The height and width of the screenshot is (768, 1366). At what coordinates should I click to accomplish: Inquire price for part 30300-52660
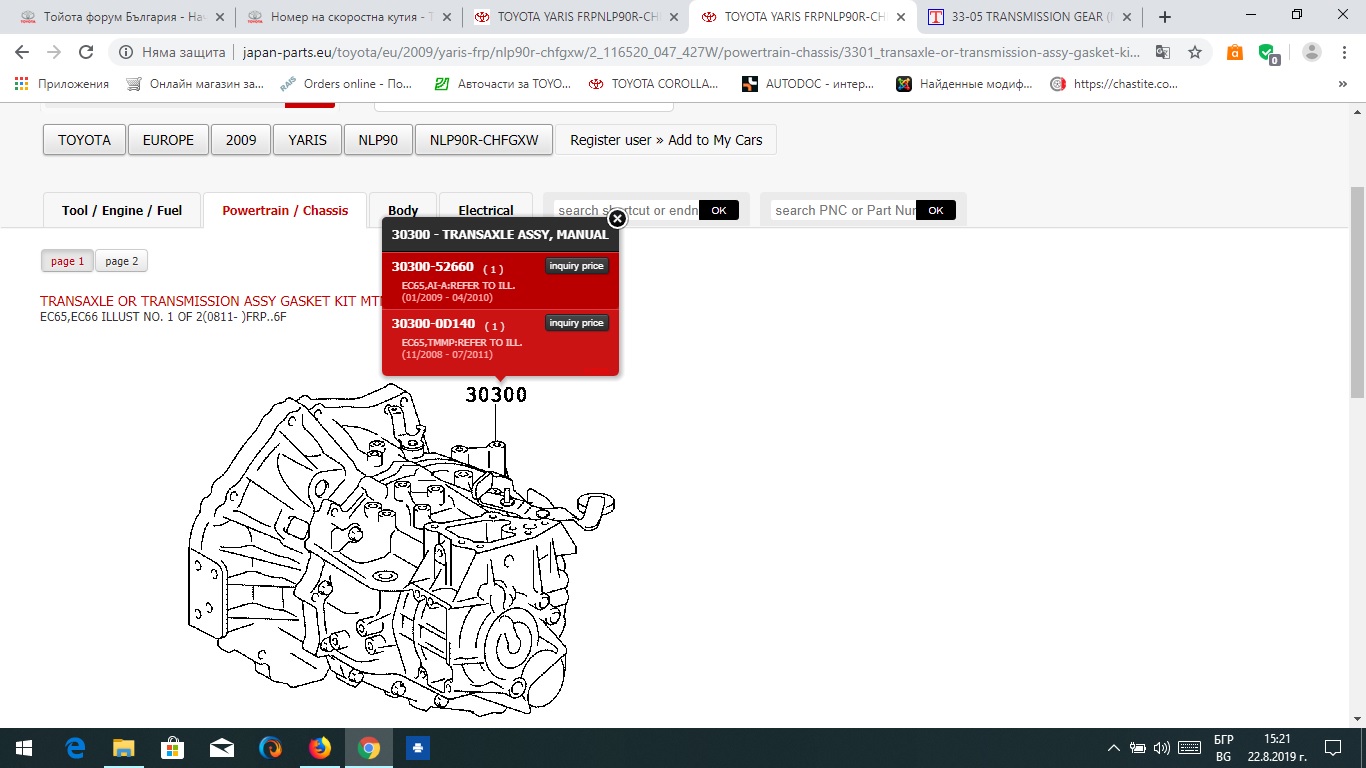pos(576,266)
